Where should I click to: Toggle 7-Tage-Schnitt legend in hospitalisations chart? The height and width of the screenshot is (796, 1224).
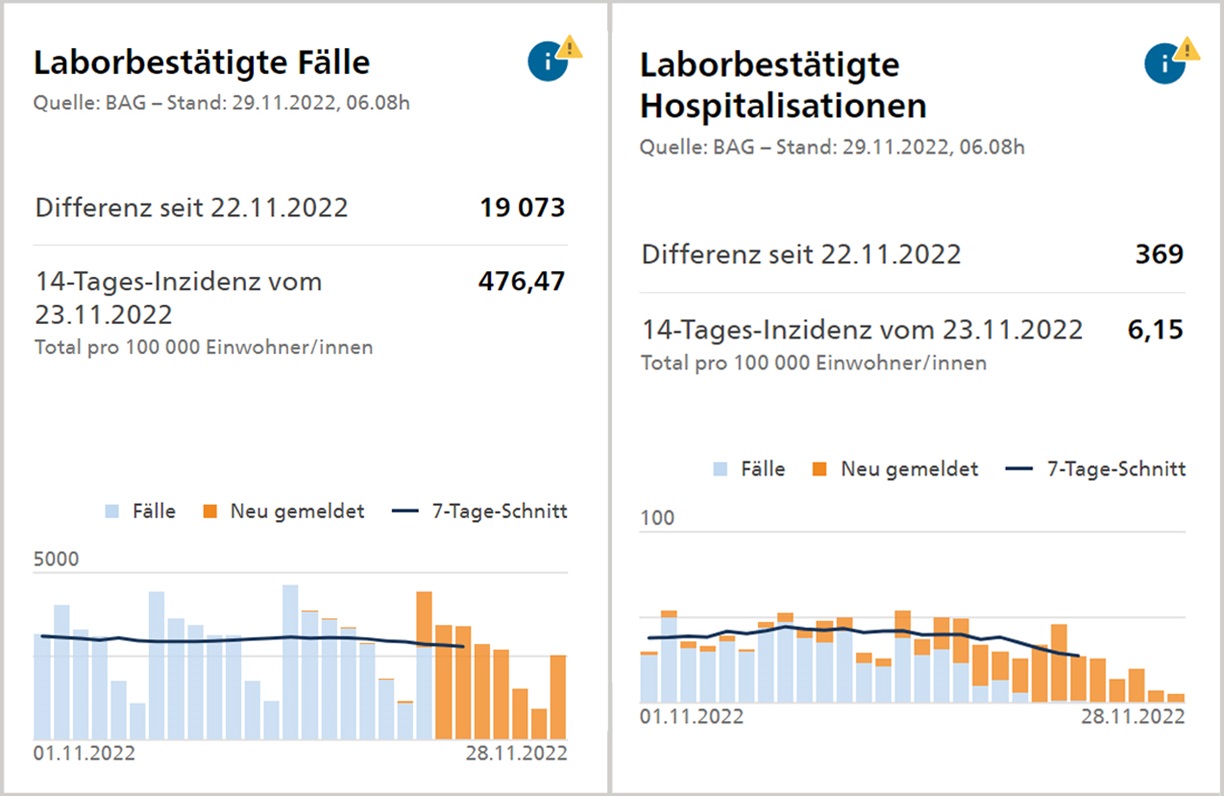click(1096, 469)
